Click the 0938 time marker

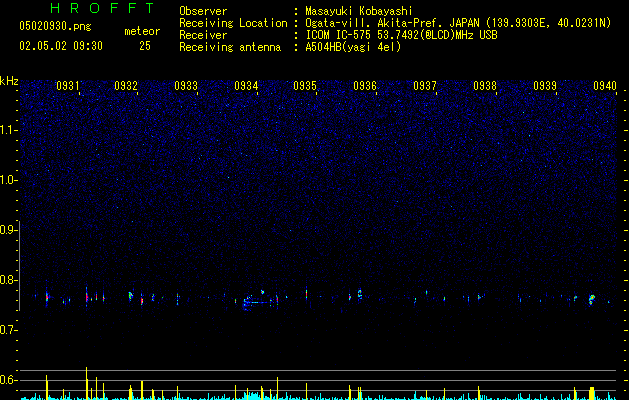pos(485,86)
